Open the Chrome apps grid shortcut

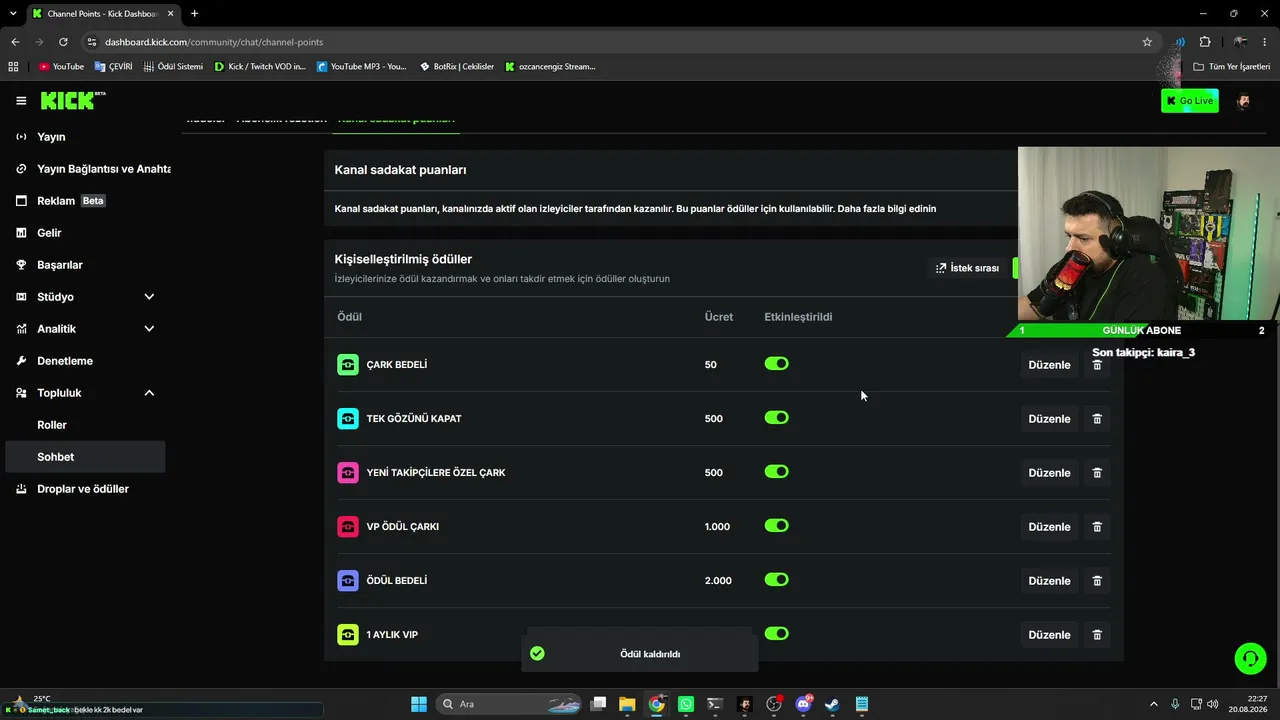coord(13,67)
